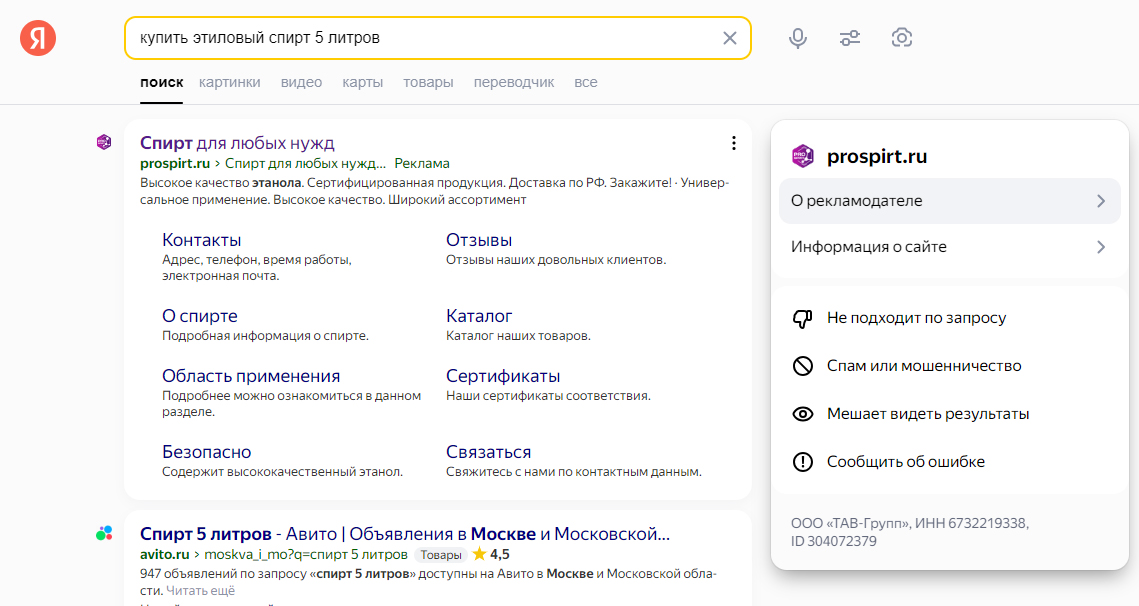
Task: Click the 'Спирт для любых нужд...' breadcrumb
Action: pos(305,163)
